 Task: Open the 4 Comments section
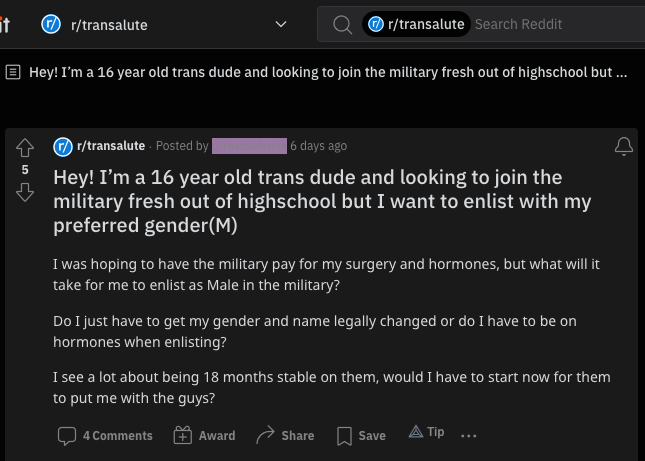[x=105, y=436]
